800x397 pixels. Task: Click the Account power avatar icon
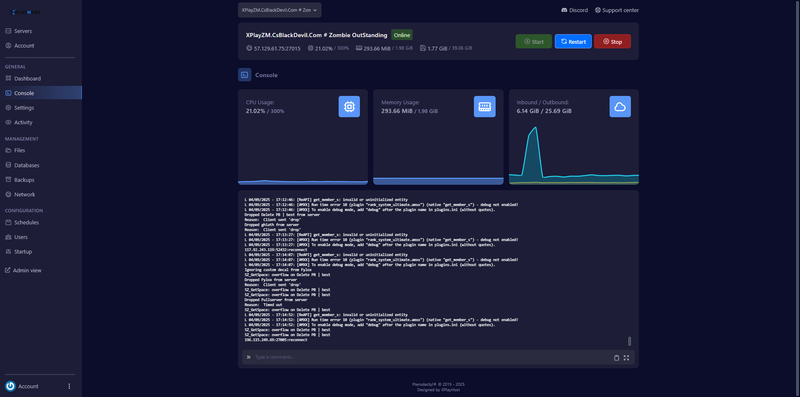point(10,386)
